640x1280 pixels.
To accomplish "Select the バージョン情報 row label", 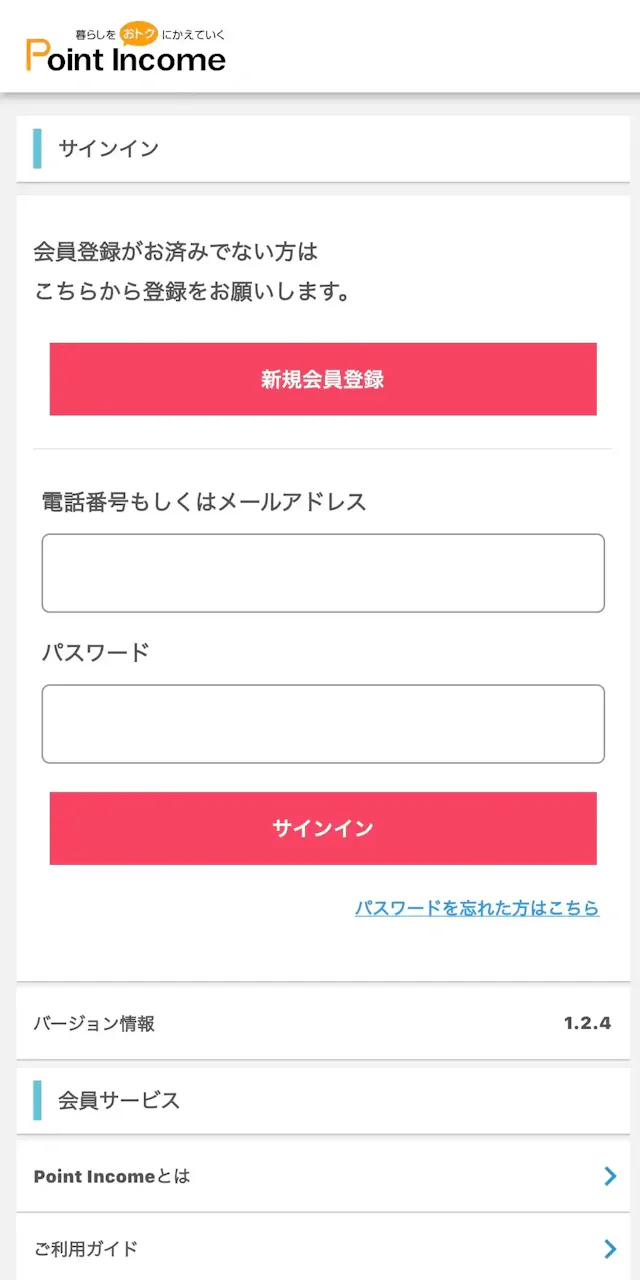I will [x=94, y=1023].
